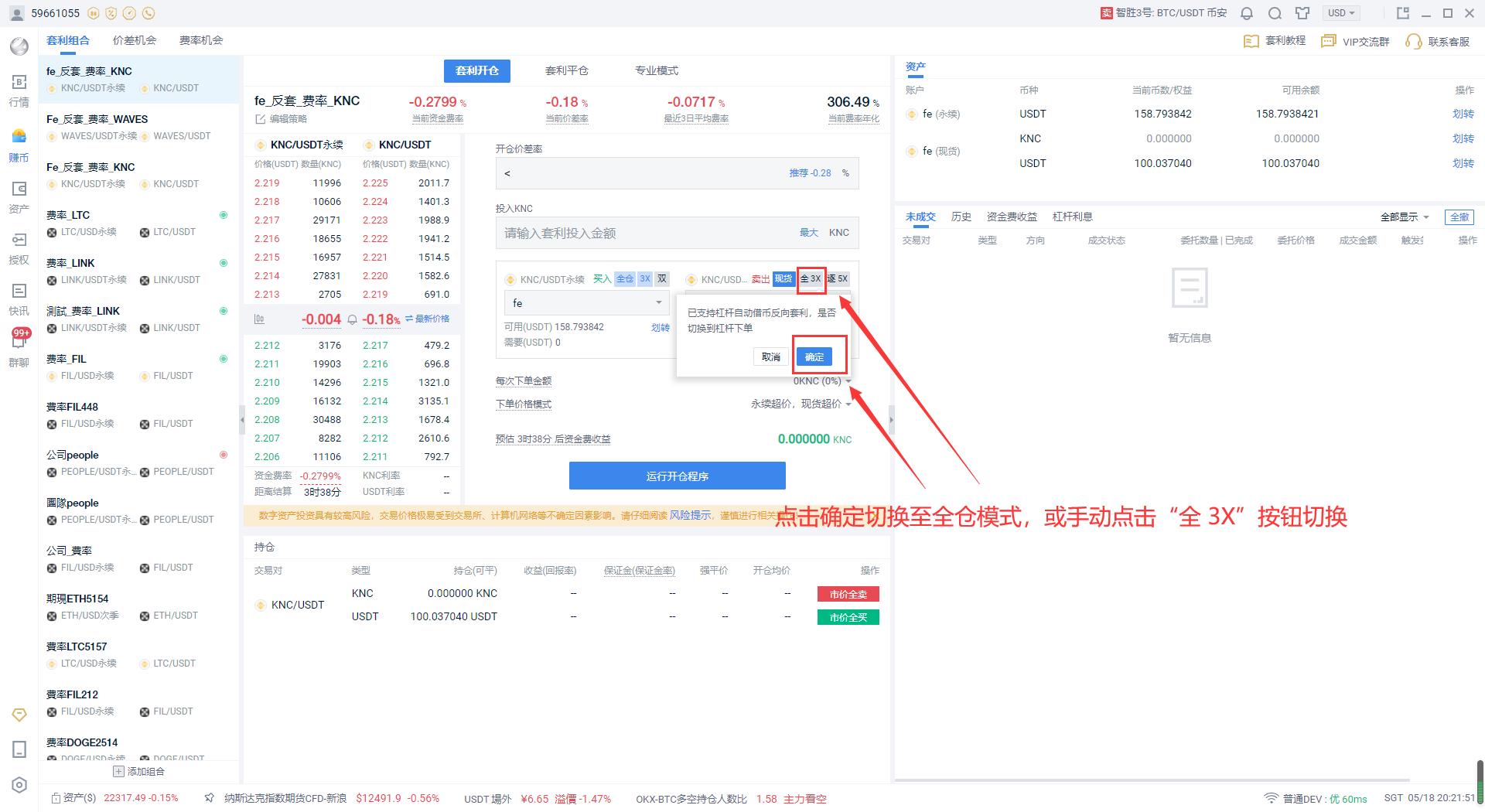The height and width of the screenshot is (812, 1485).
Task: Open the 价差机会 tab
Action: tap(135, 41)
